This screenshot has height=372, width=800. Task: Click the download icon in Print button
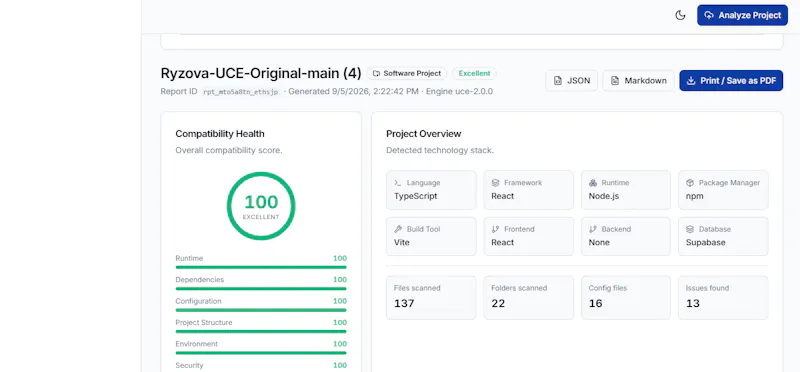(x=691, y=81)
